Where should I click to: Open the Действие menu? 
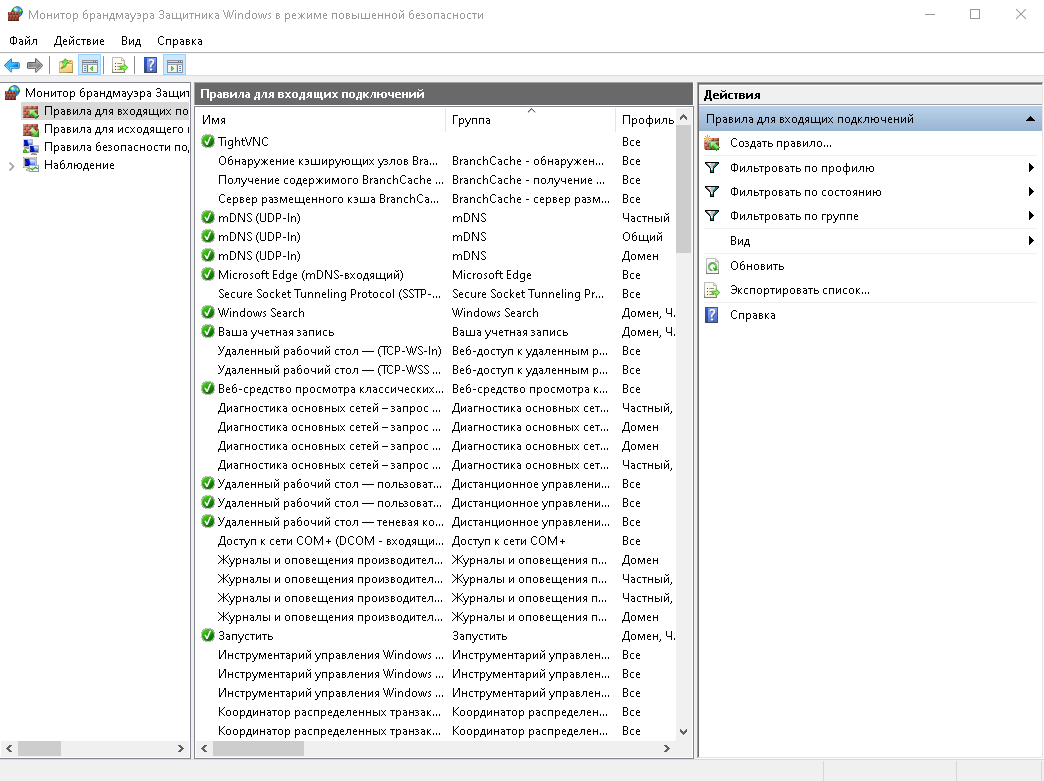click(79, 41)
